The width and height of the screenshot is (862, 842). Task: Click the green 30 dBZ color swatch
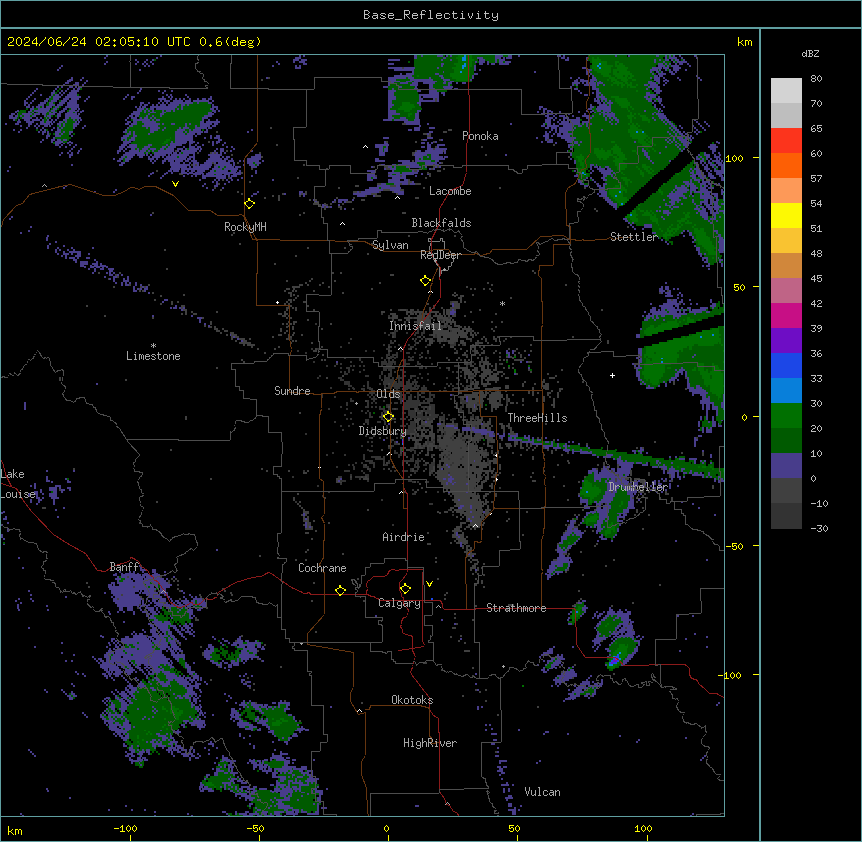tap(786, 416)
